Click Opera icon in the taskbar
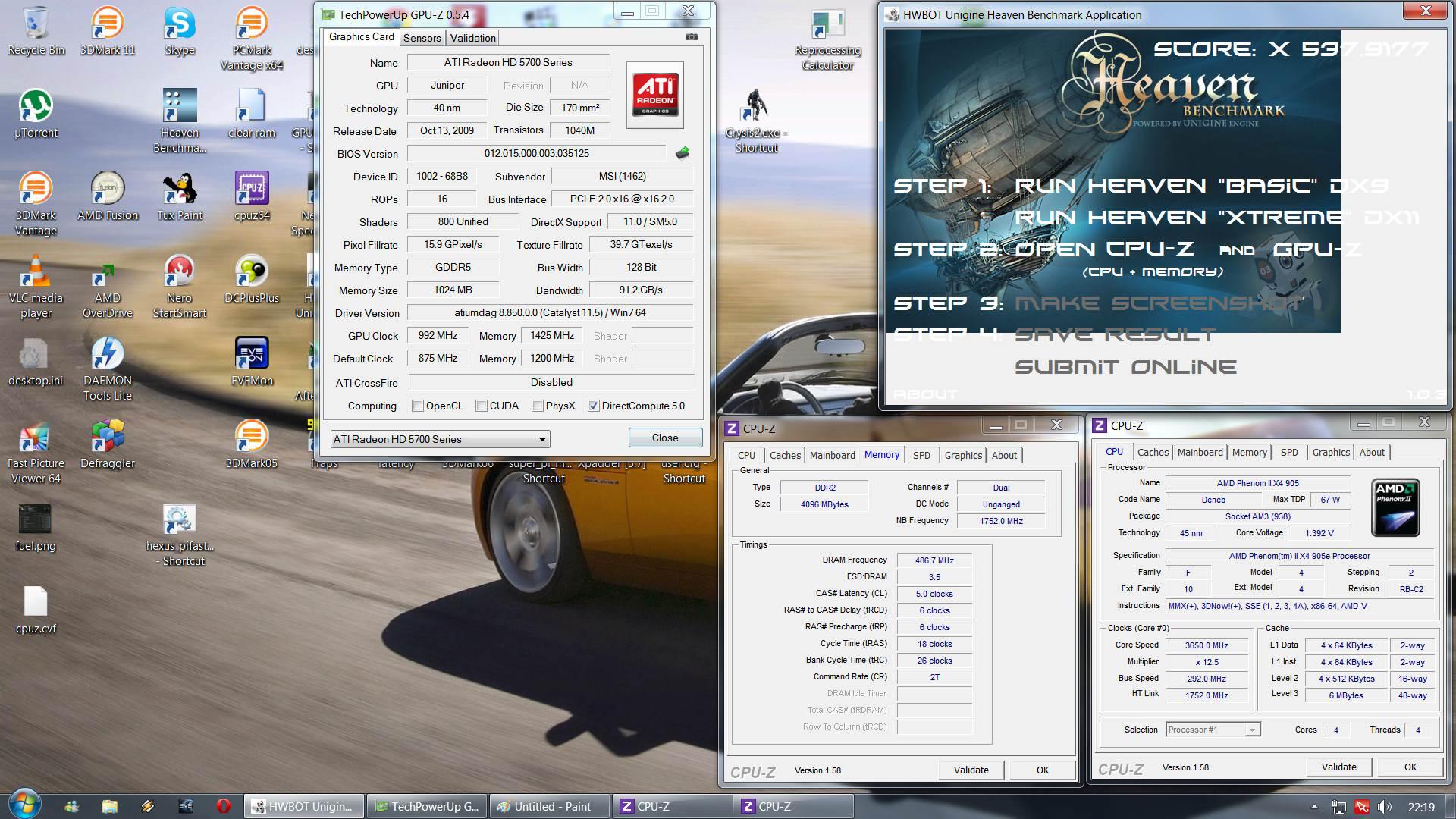This screenshot has height=819, width=1456. pyautogui.click(x=224, y=806)
